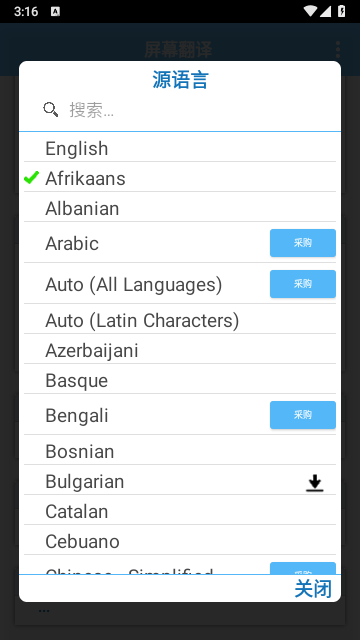Screen dimensions: 360x640
Task: Open the three-dot overflow menu
Action: [338, 49]
